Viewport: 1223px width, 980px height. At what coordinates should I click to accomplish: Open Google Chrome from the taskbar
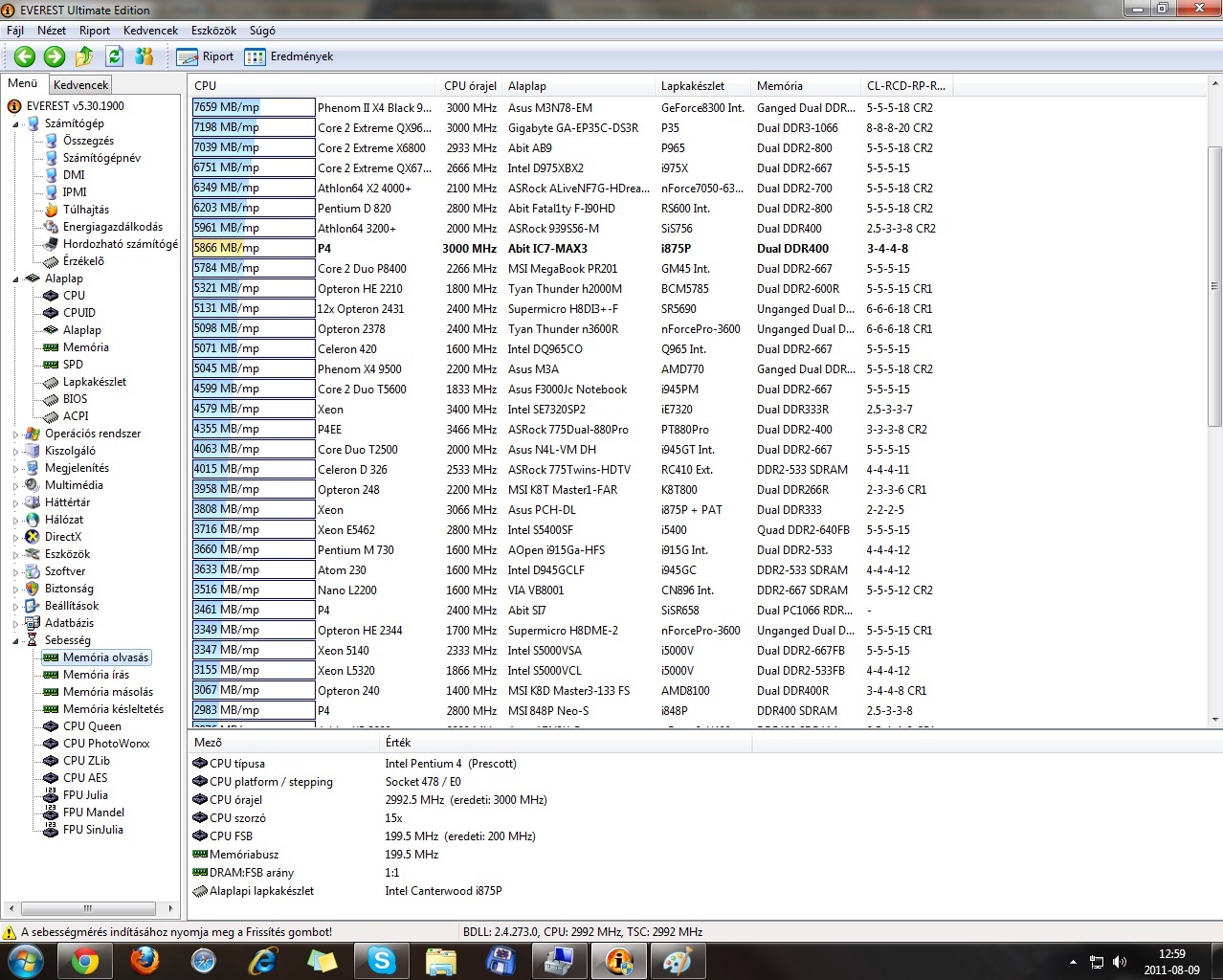pos(84,960)
